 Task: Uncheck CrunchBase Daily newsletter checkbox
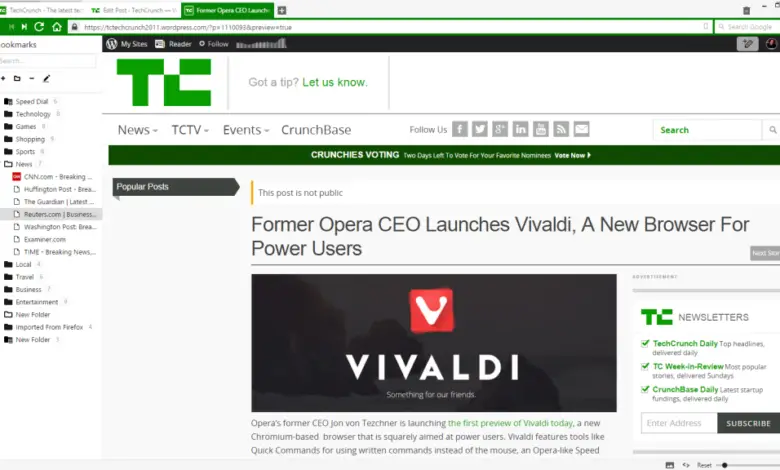click(x=645, y=389)
